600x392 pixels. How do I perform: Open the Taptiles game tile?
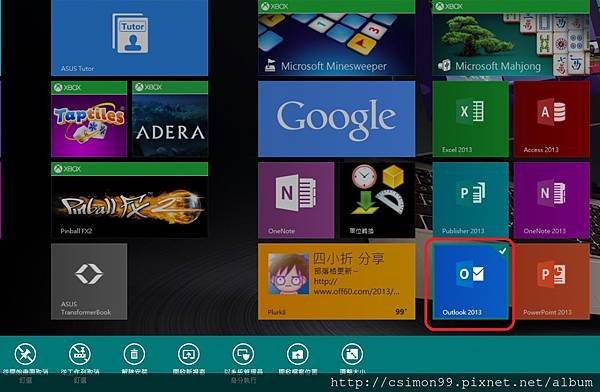(89, 119)
